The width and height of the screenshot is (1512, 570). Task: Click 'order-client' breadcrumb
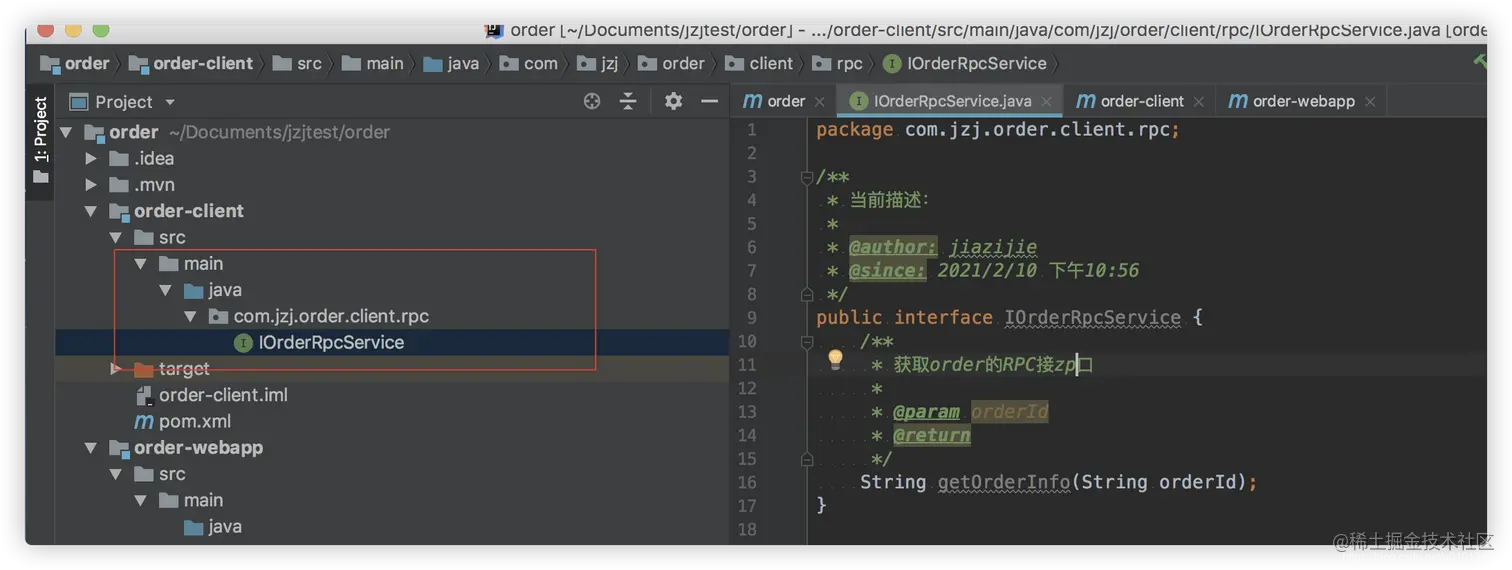pos(191,63)
